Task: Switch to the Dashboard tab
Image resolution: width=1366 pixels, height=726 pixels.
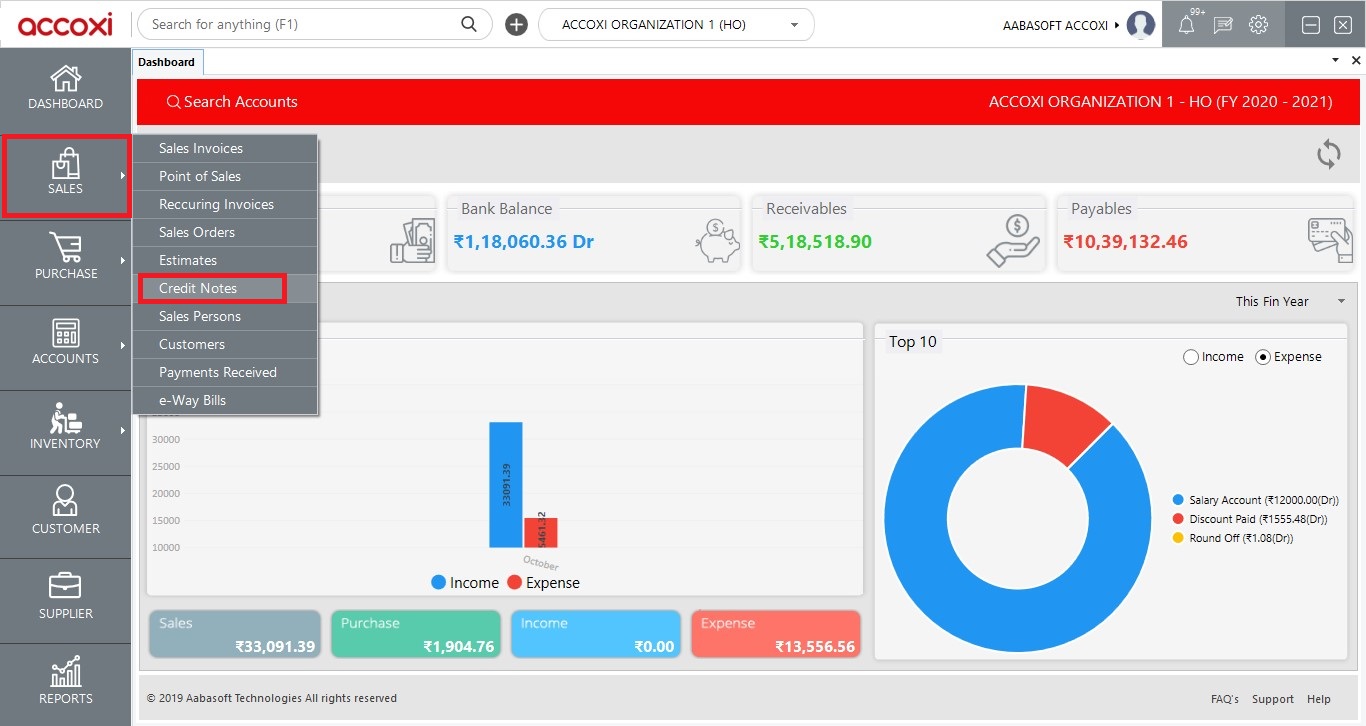Action: 167,61
